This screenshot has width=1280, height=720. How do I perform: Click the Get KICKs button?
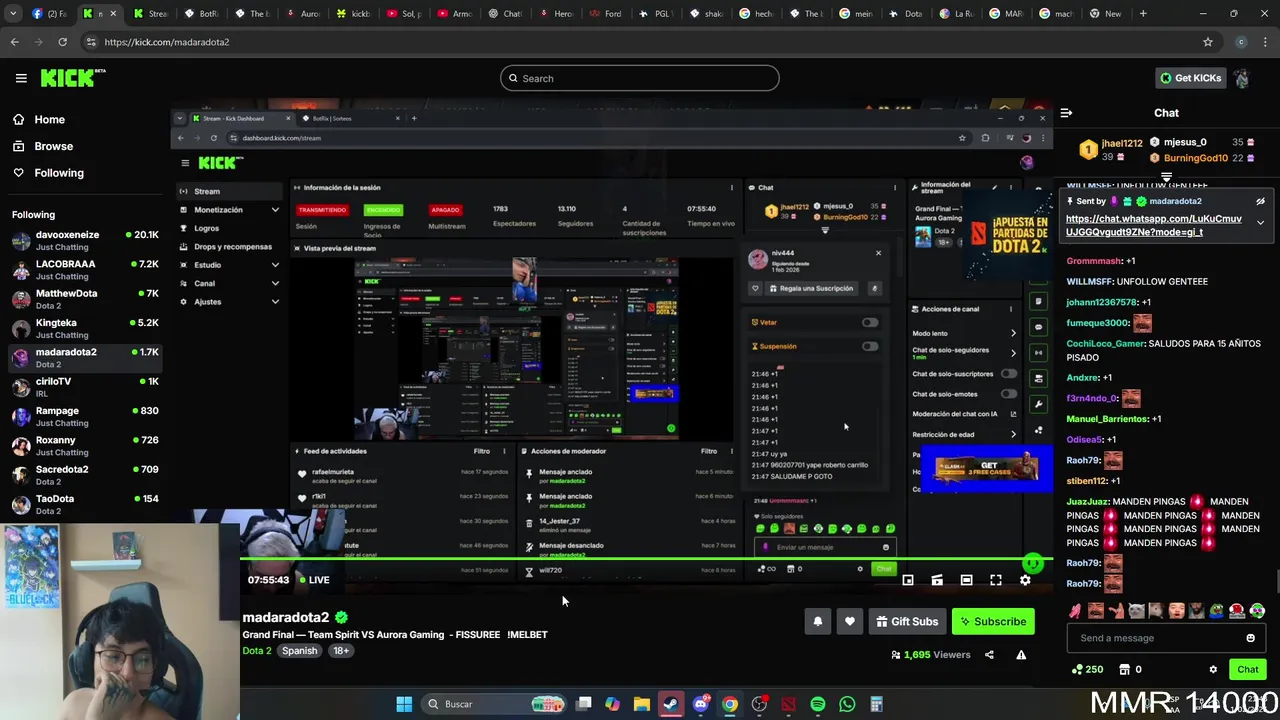[x=1190, y=78]
